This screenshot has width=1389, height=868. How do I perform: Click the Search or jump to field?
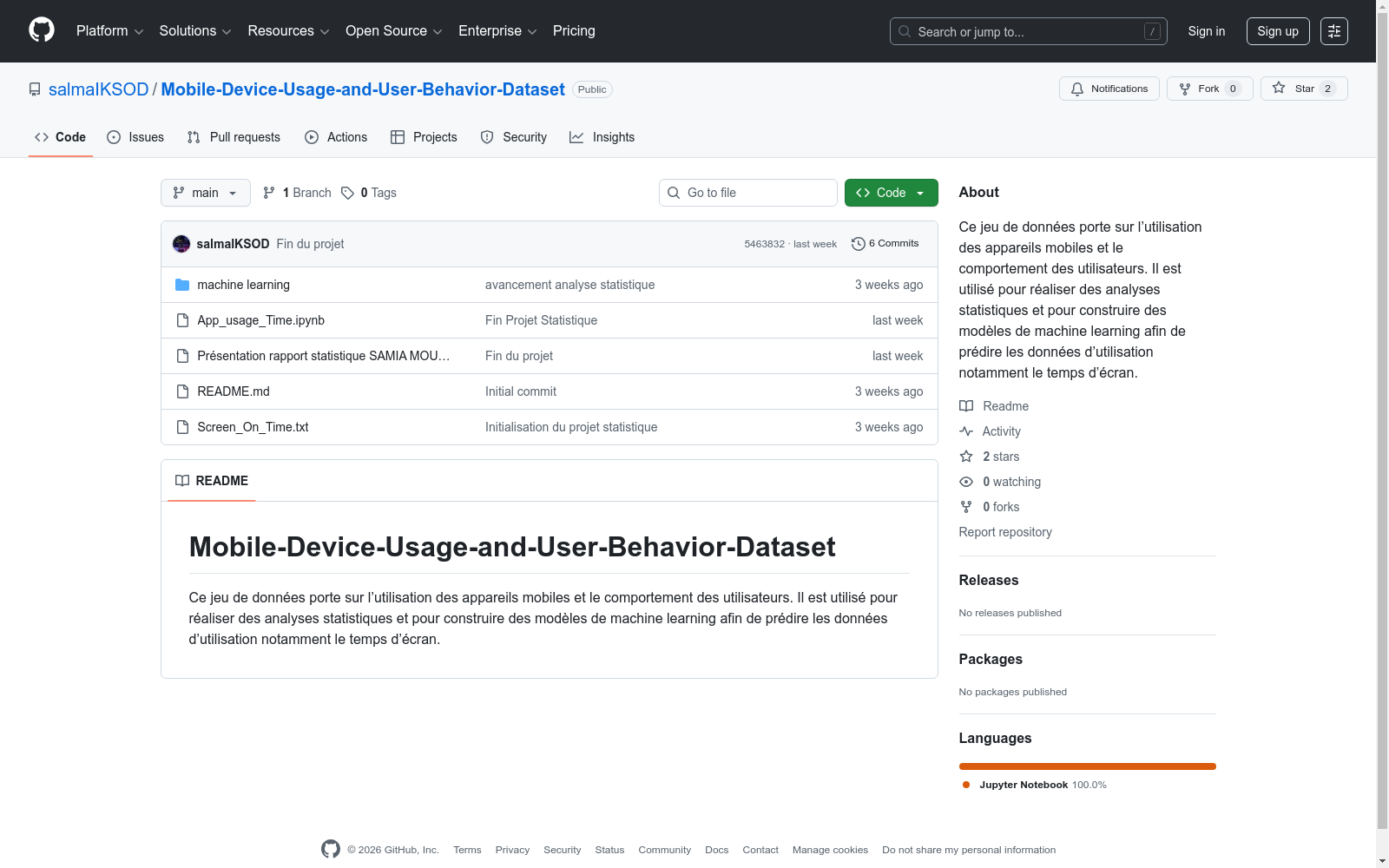point(1029,31)
